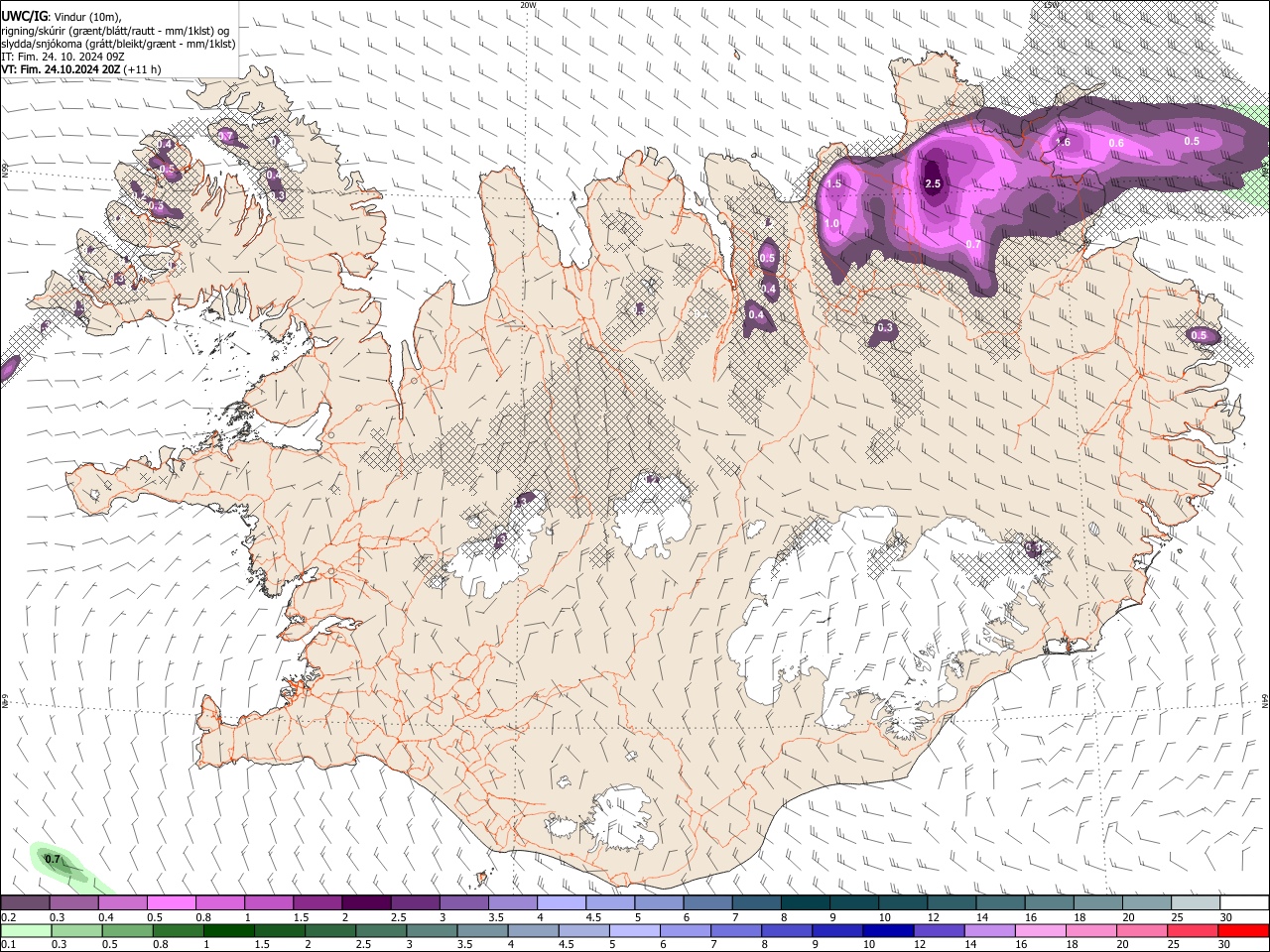Select the white 30+ swatch in the upper legend row
Image resolution: width=1270 pixels, height=952 pixels.
[1245, 902]
